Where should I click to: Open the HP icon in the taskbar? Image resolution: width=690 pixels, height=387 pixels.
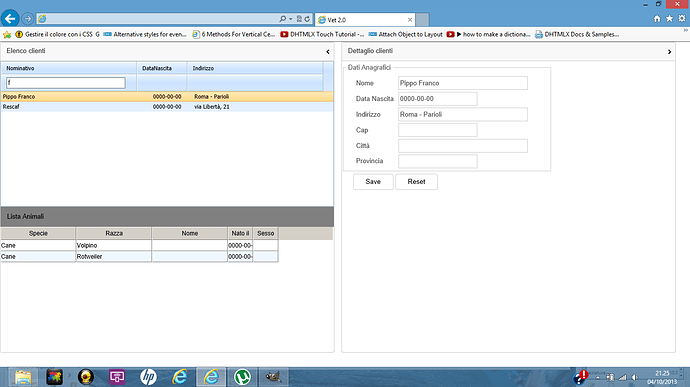(148, 377)
